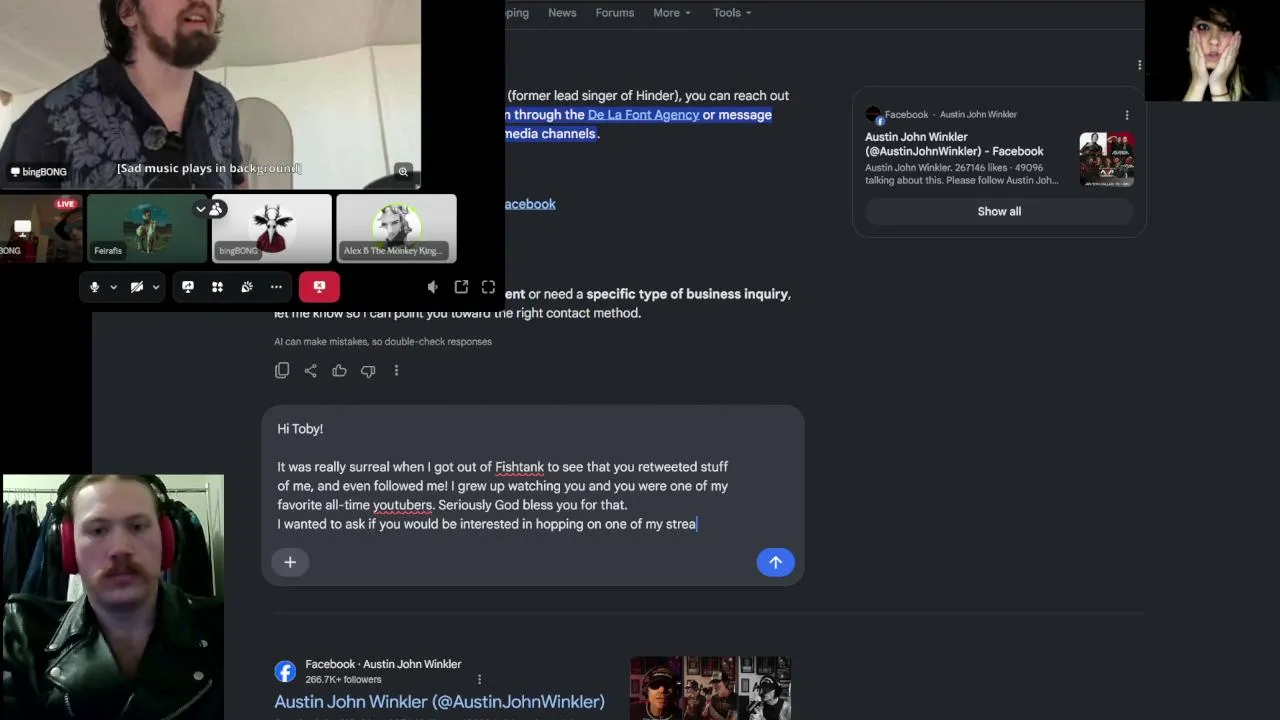Open more options below AI response
The height and width of the screenshot is (720, 1280).
pyautogui.click(x=396, y=371)
